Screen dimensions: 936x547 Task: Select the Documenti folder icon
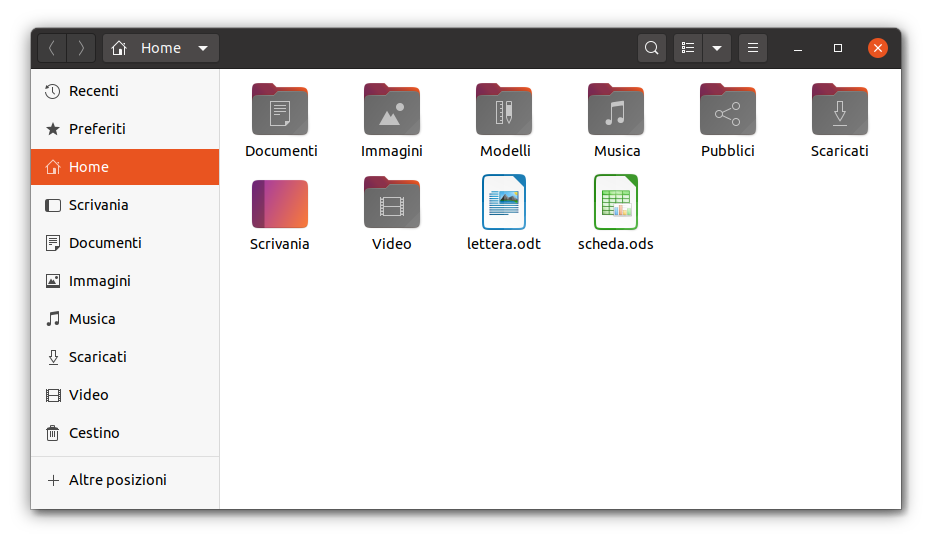[x=280, y=111]
